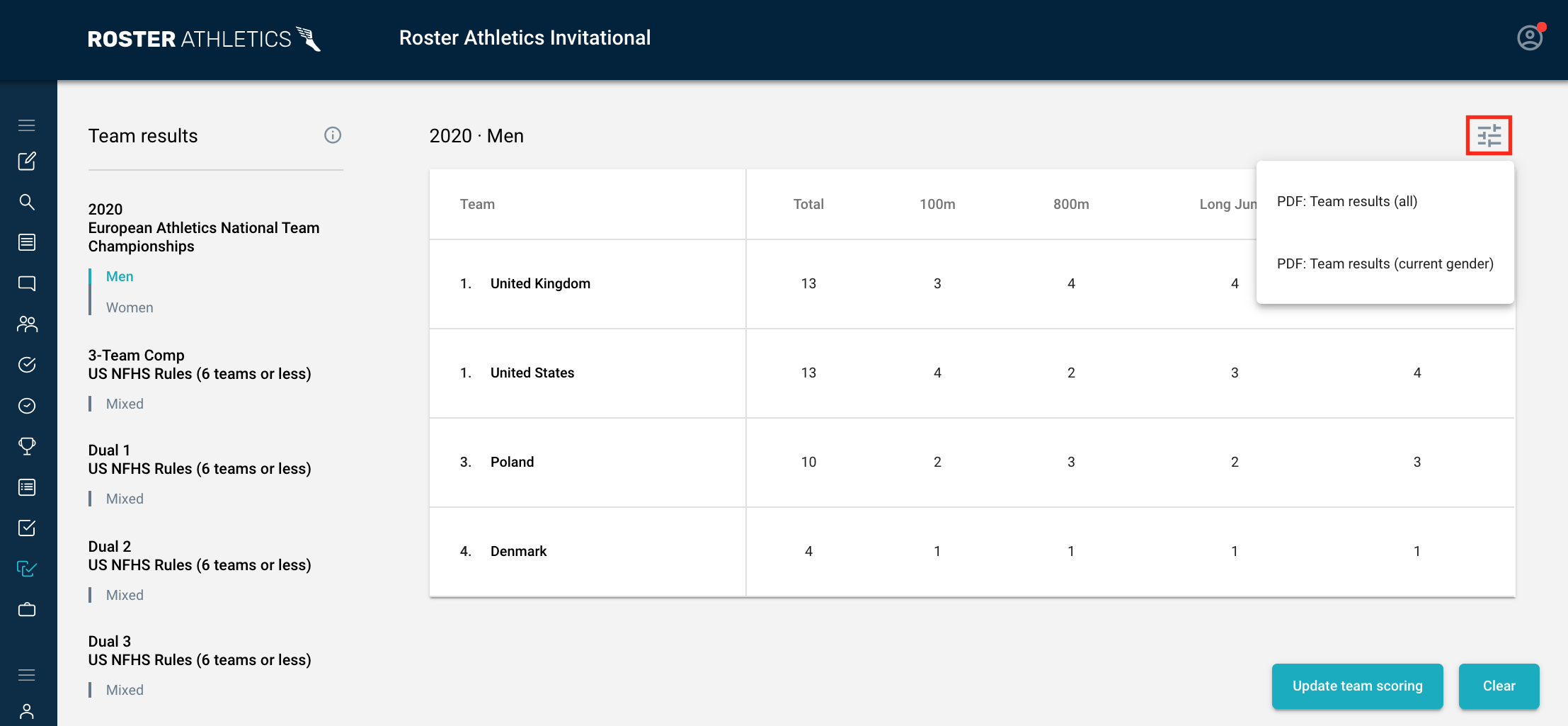Switch to Women results
This screenshot has width=1568, height=726.
point(130,307)
